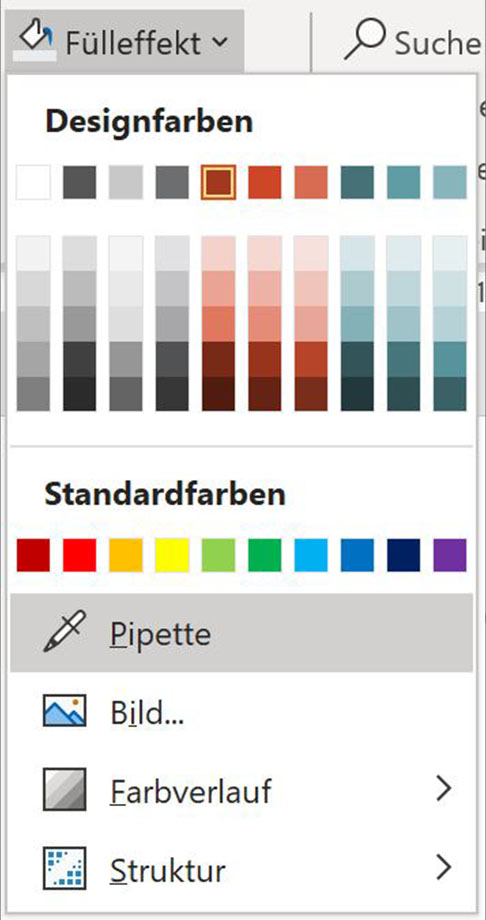The height and width of the screenshot is (920, 486).
Task: Select the highlighted dark orange design swatch
Action: coord(218,182)
